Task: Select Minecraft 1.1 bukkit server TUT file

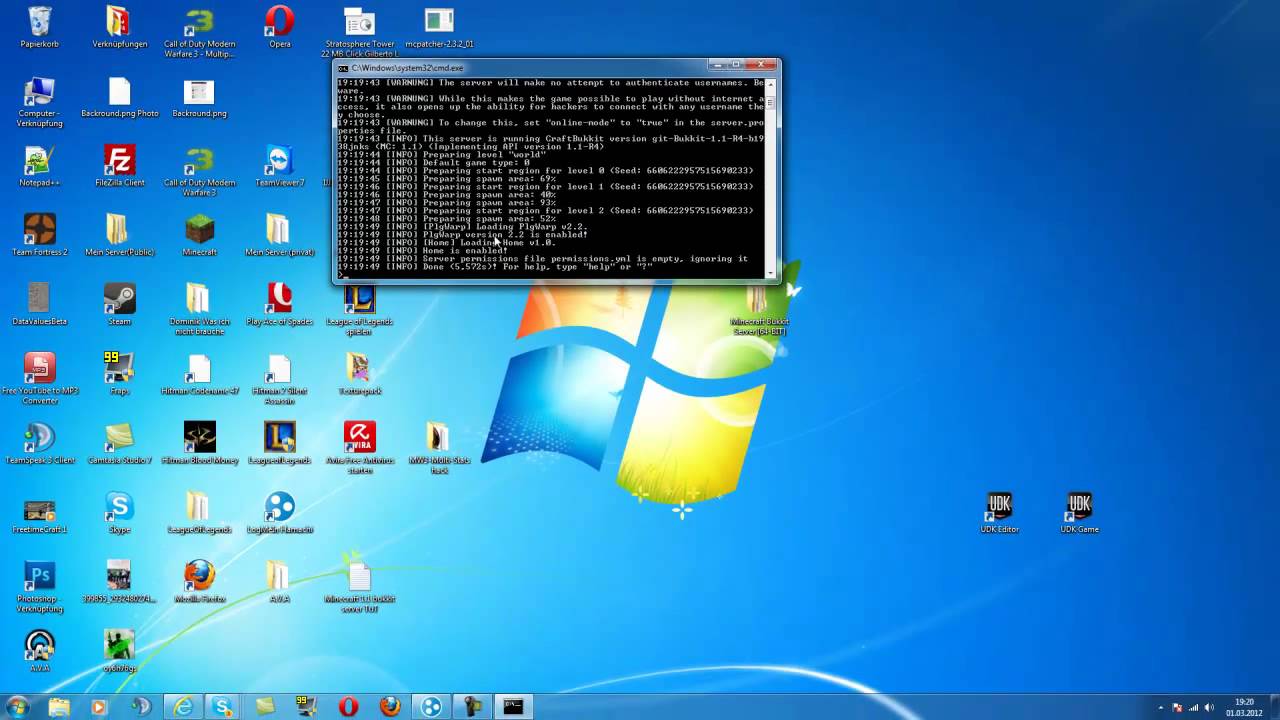Action: tap(359, 587)
